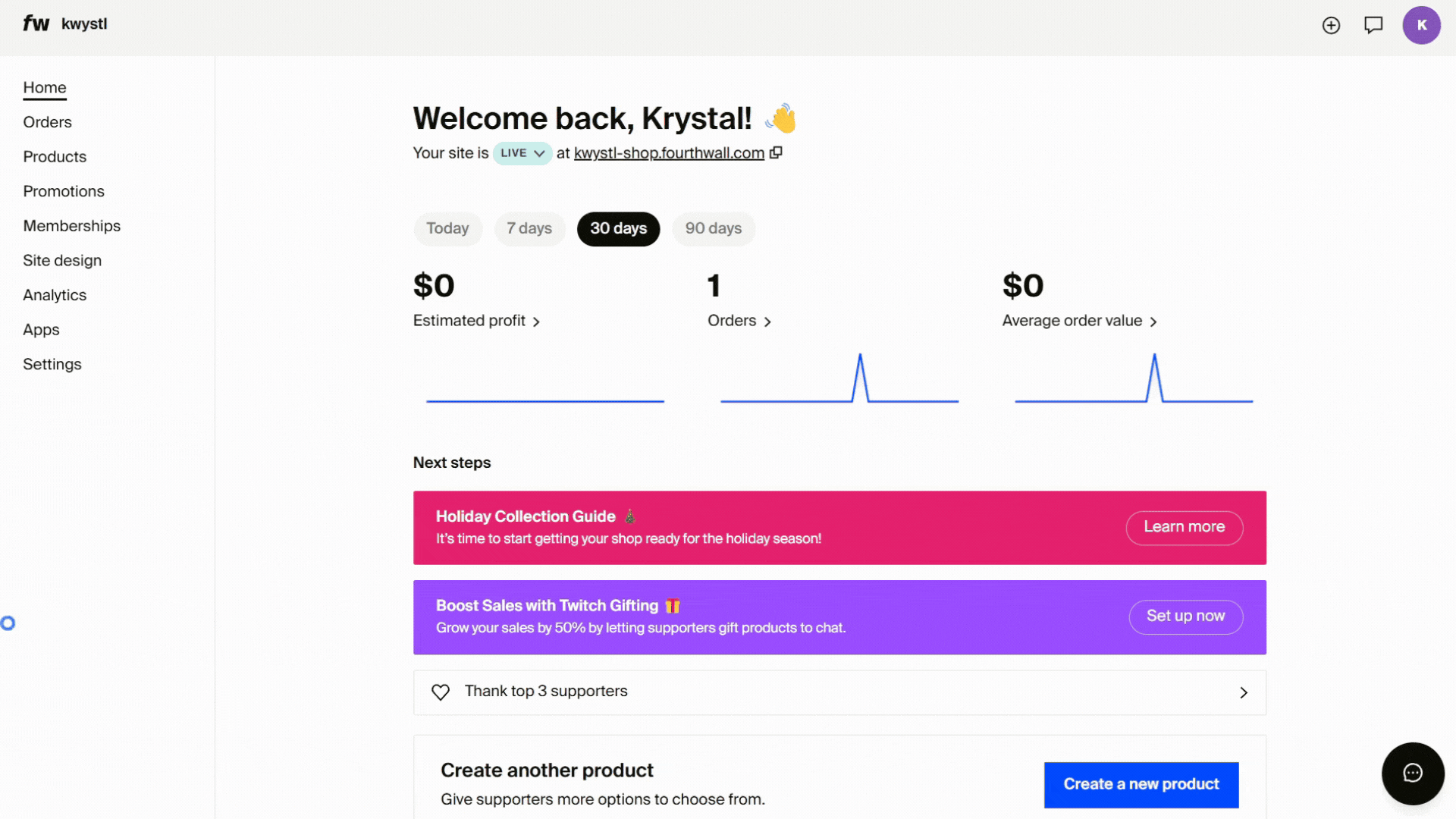Click Learn more on Holiday Collection Guide
The height and width of the screenshot is (819, 1456).
pos(1184,527)
